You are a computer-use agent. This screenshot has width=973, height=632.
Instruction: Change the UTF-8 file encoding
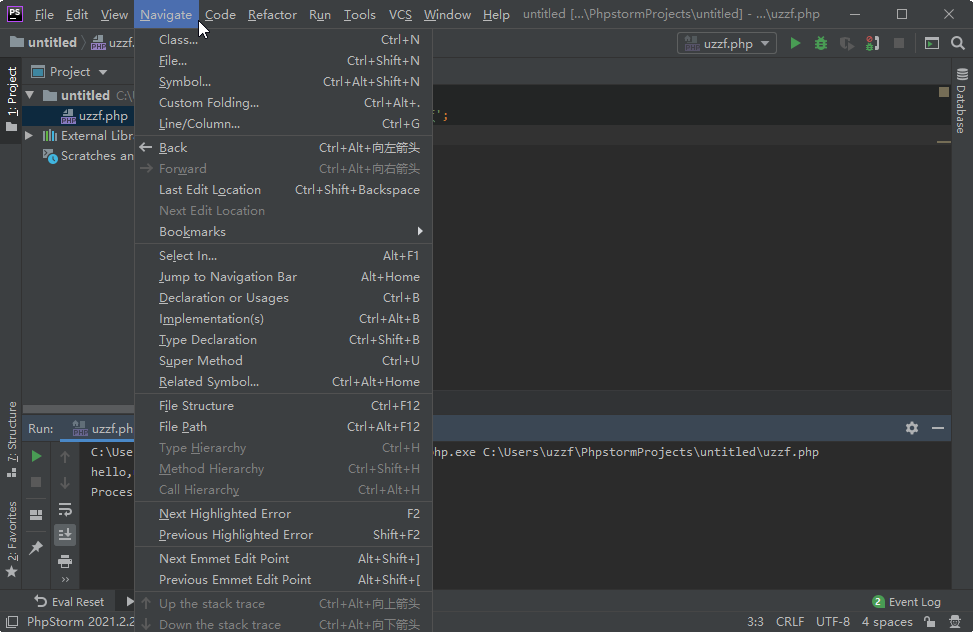point(833,621)
